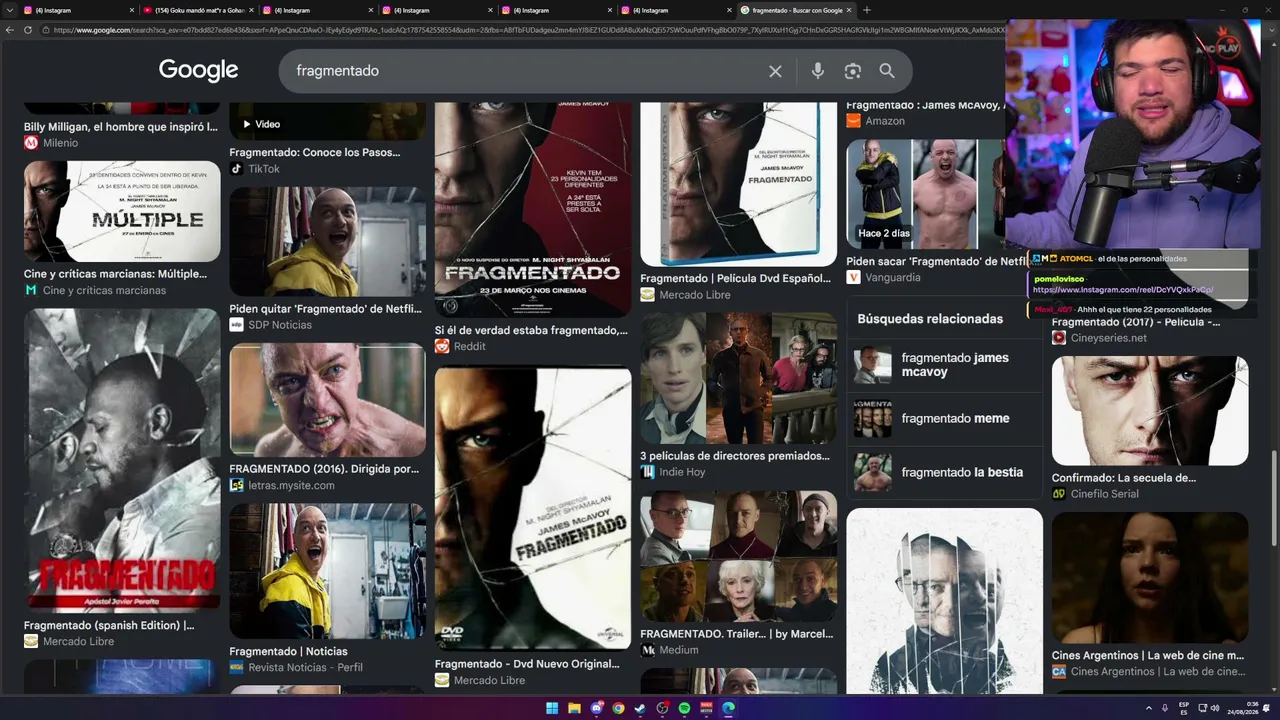Go back to the previous page
The image size is (1280, 720).
(x=10, y=30)
